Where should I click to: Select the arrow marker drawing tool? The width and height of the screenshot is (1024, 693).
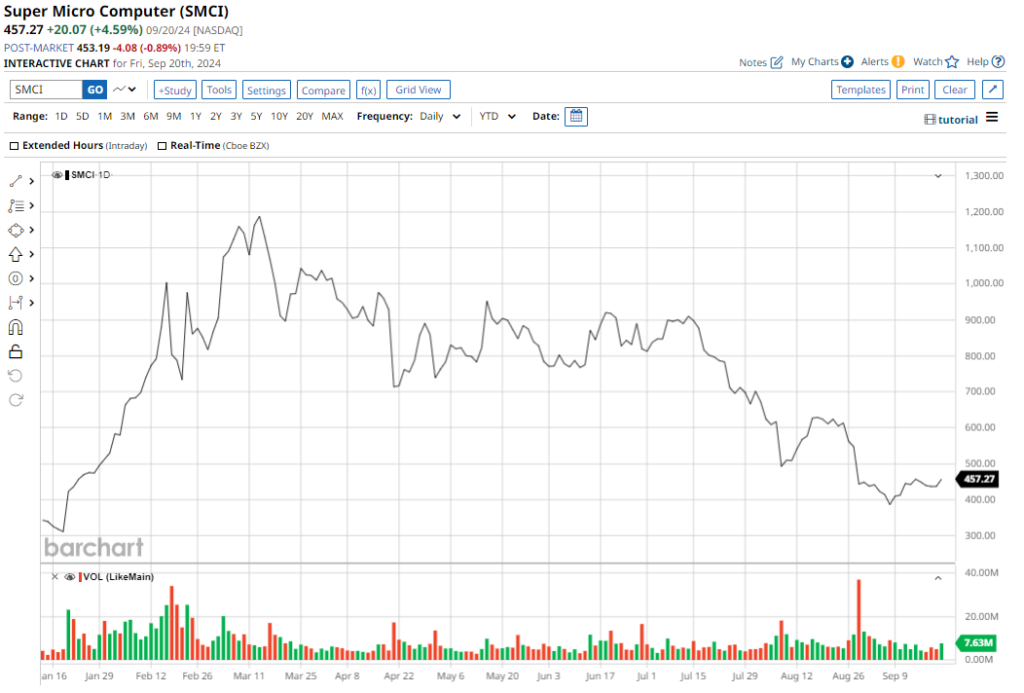pos(16,254)
